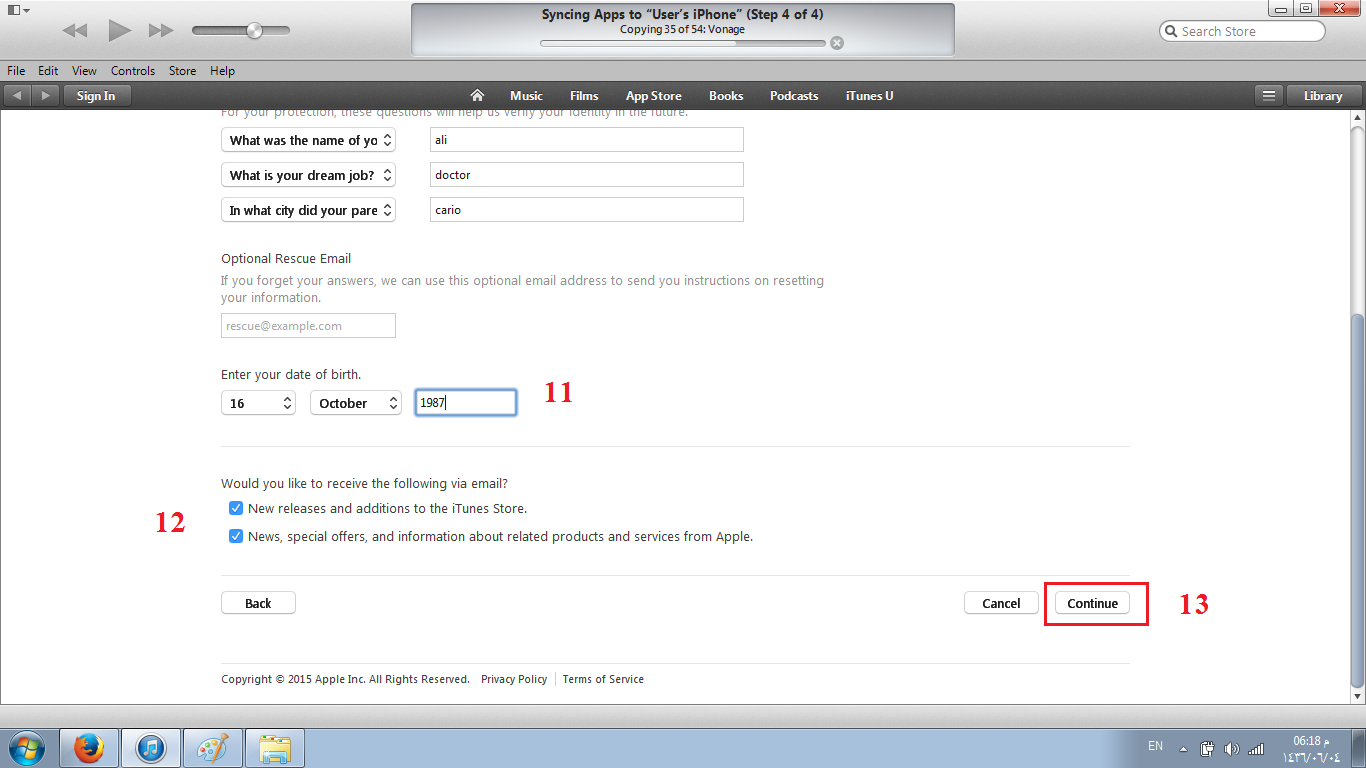Screen dimensions: 1366x768
Task: Open the first security question dropdown
Action: 308,140
